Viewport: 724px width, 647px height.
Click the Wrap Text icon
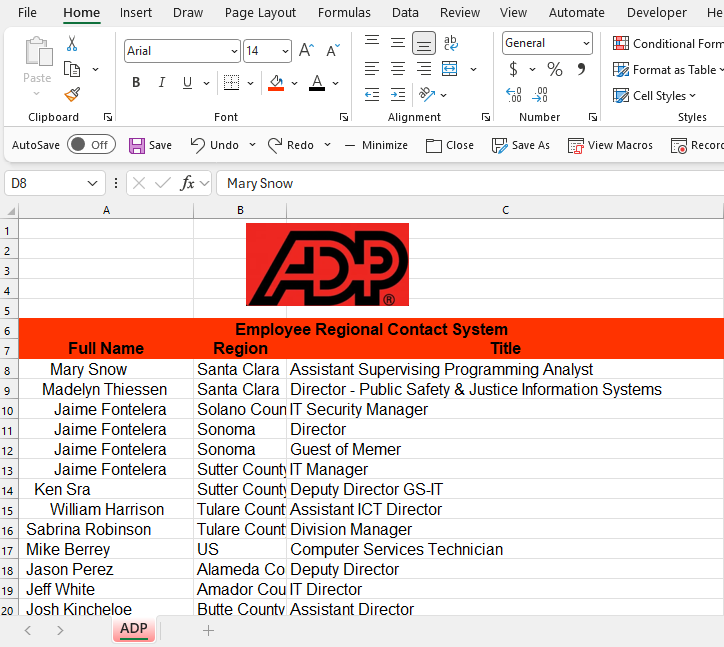[451, 43]
